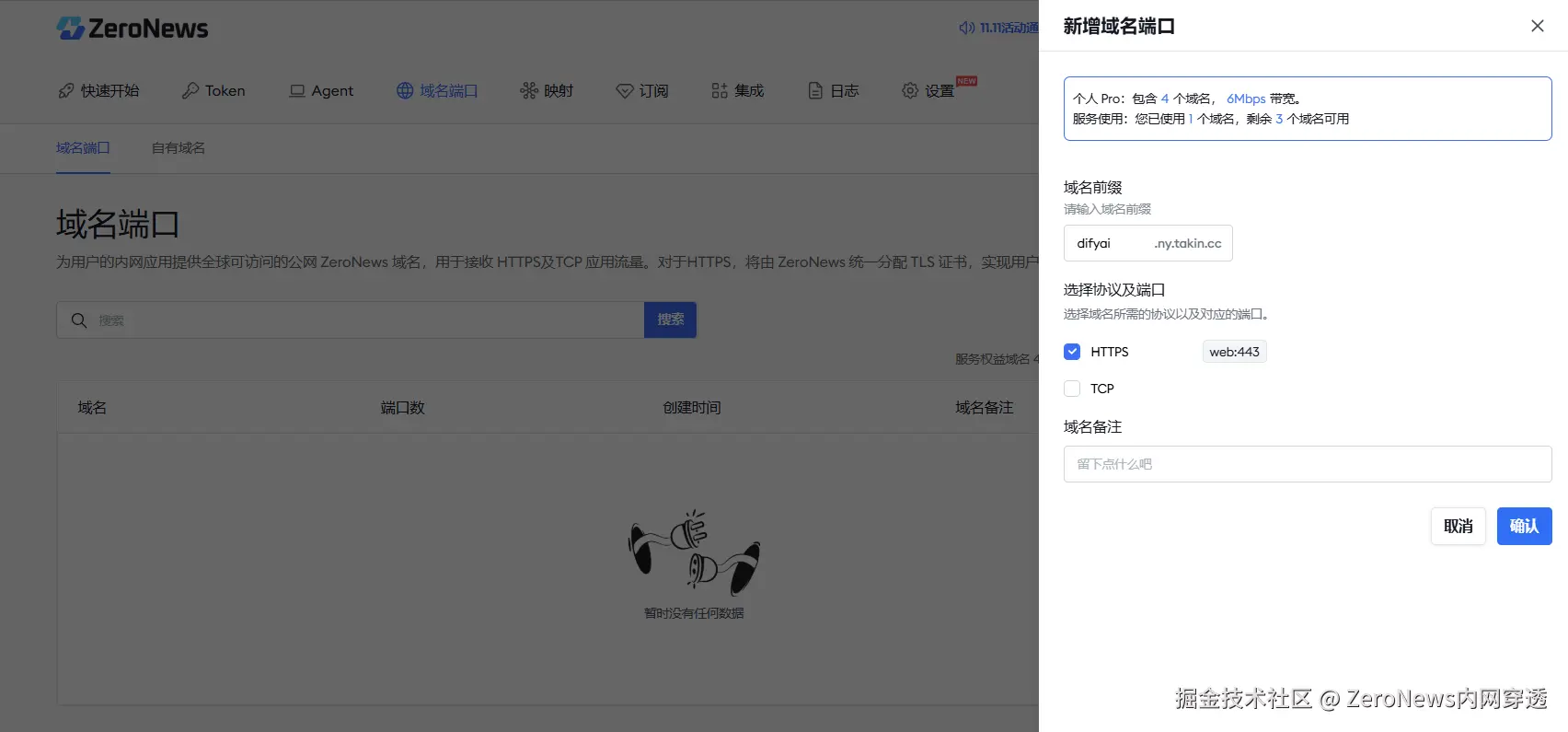Click the 域名备注 remark field

[1308, 464]
